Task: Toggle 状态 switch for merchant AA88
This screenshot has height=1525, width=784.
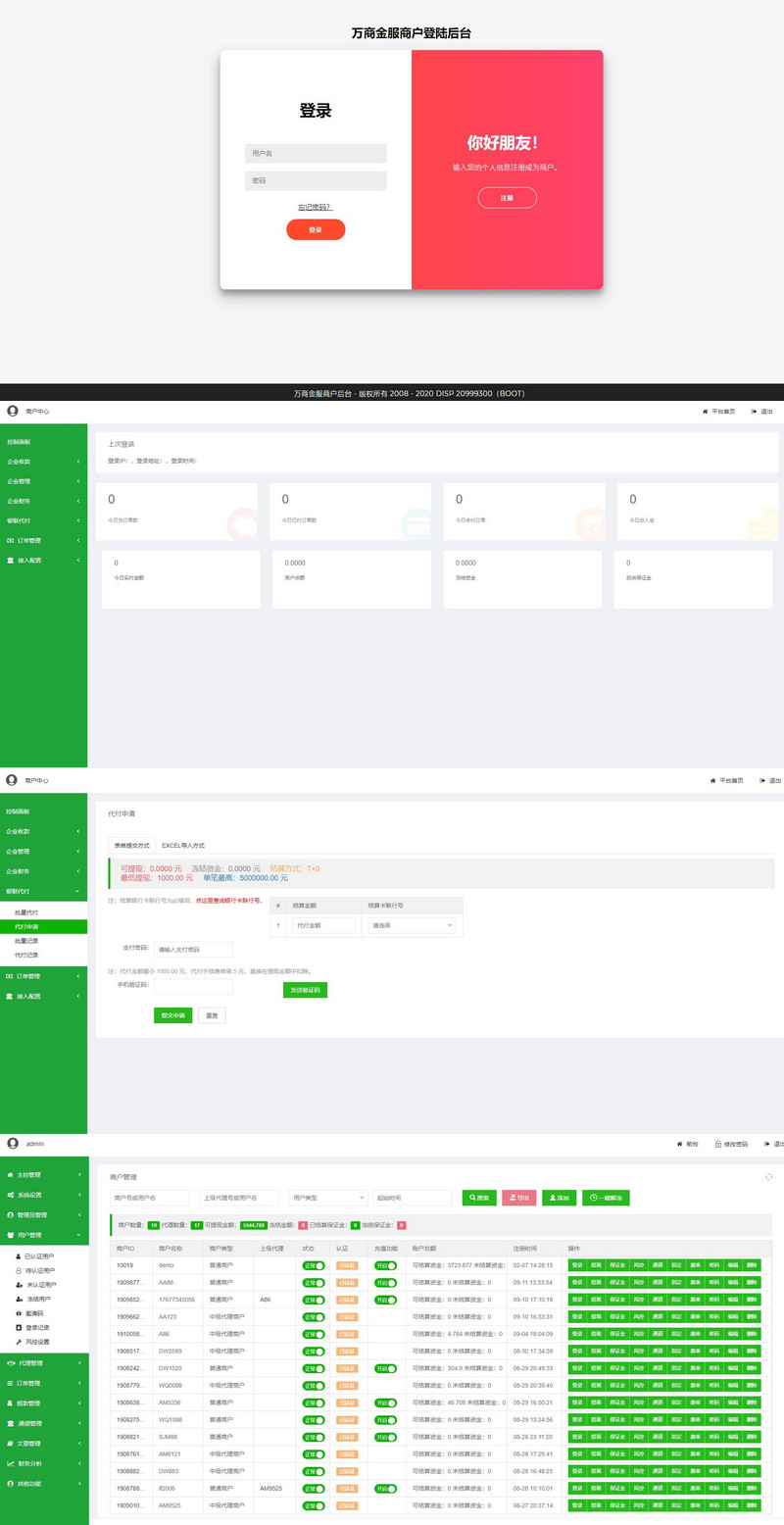Action: coord(314,1282)
